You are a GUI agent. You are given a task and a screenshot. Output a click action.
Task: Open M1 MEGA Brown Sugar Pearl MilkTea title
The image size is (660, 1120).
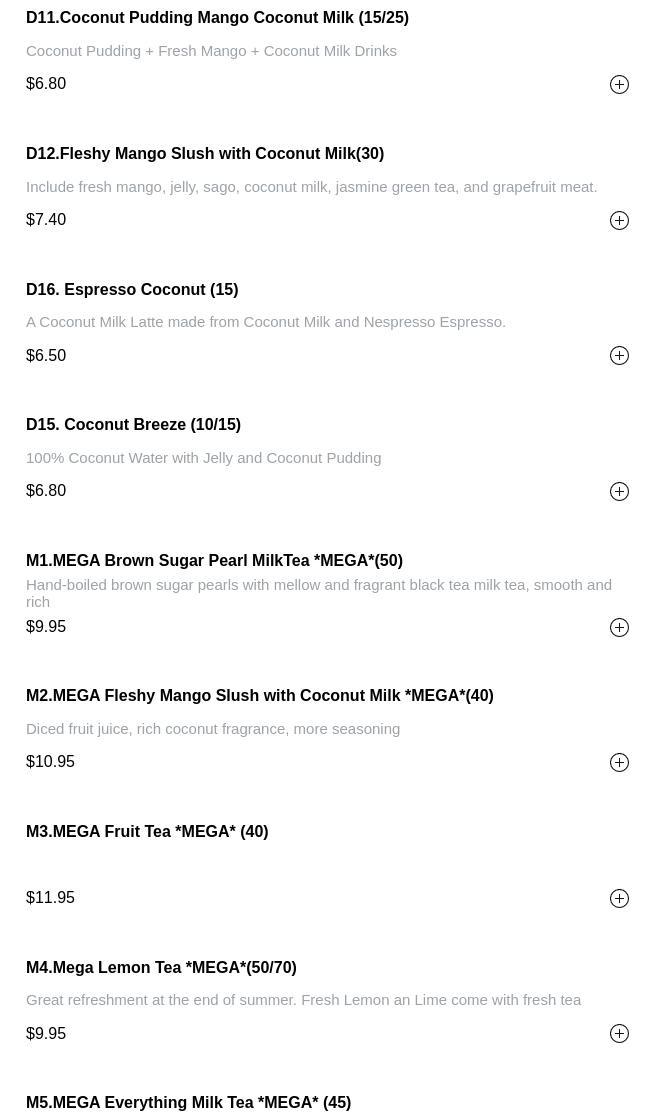pyautogui.click(x=214, y=561)
